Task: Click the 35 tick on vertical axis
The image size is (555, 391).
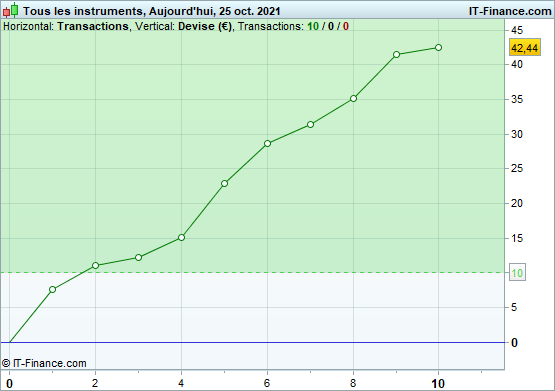Action: (517, 99)
